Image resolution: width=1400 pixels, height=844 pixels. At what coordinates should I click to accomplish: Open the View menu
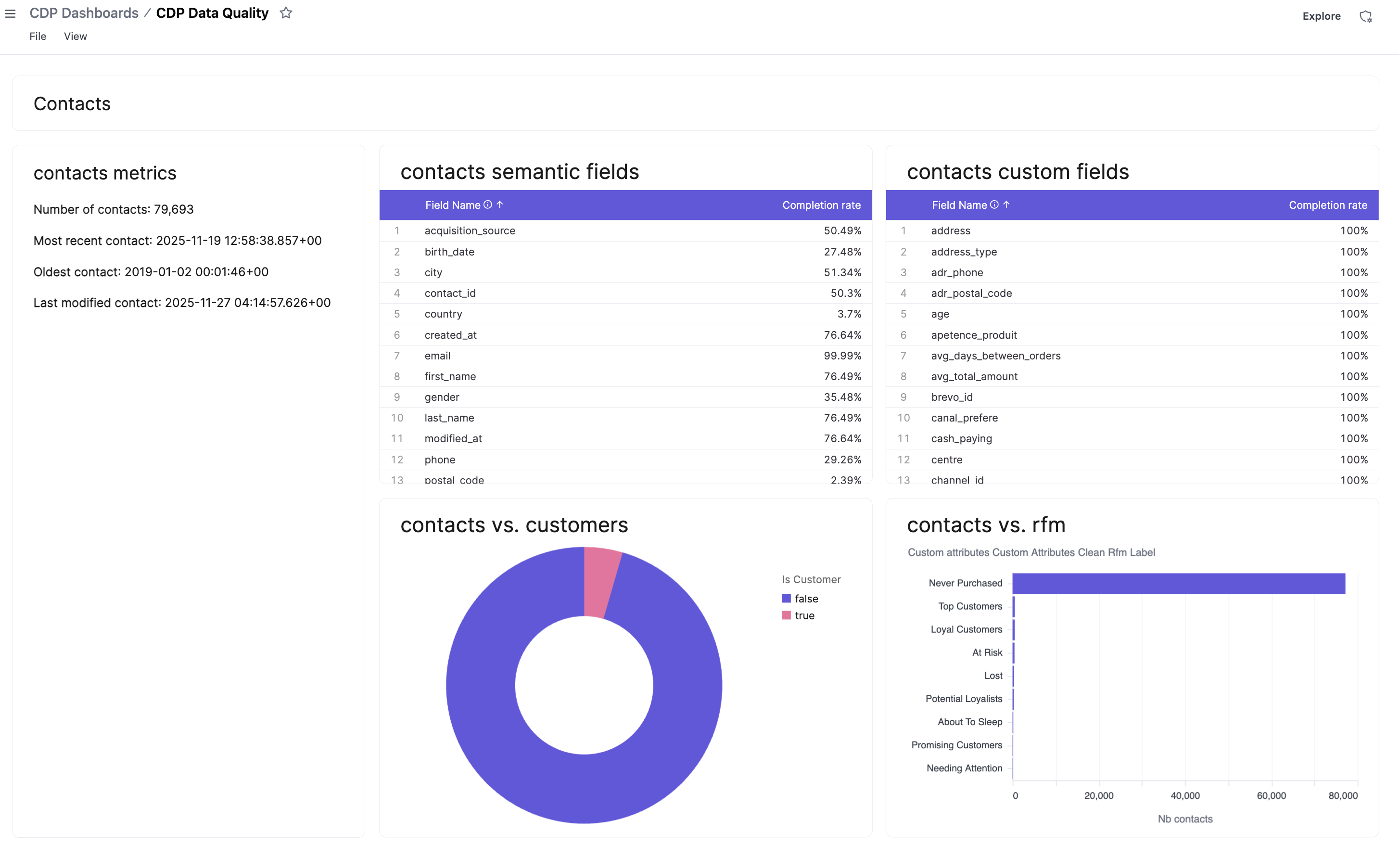coord(75,36)
